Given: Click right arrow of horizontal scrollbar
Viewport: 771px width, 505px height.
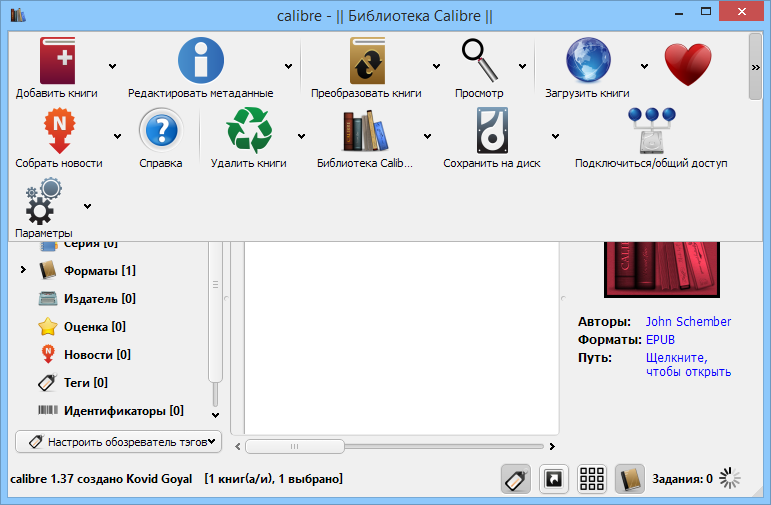Looking at the screenshot, I should [552, 446].
